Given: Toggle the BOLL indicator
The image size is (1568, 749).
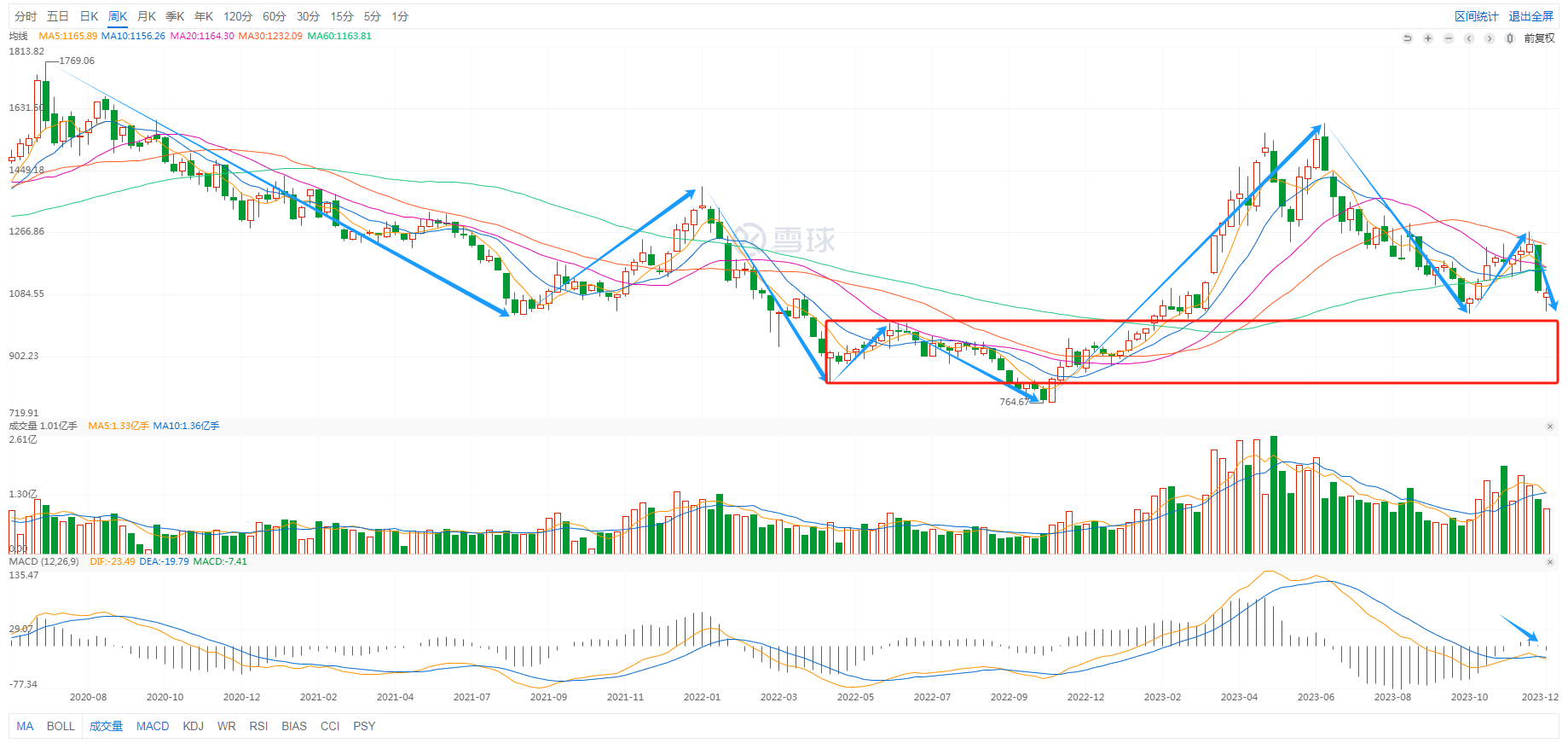Looking at the screenshot, I should pos(61,726).
